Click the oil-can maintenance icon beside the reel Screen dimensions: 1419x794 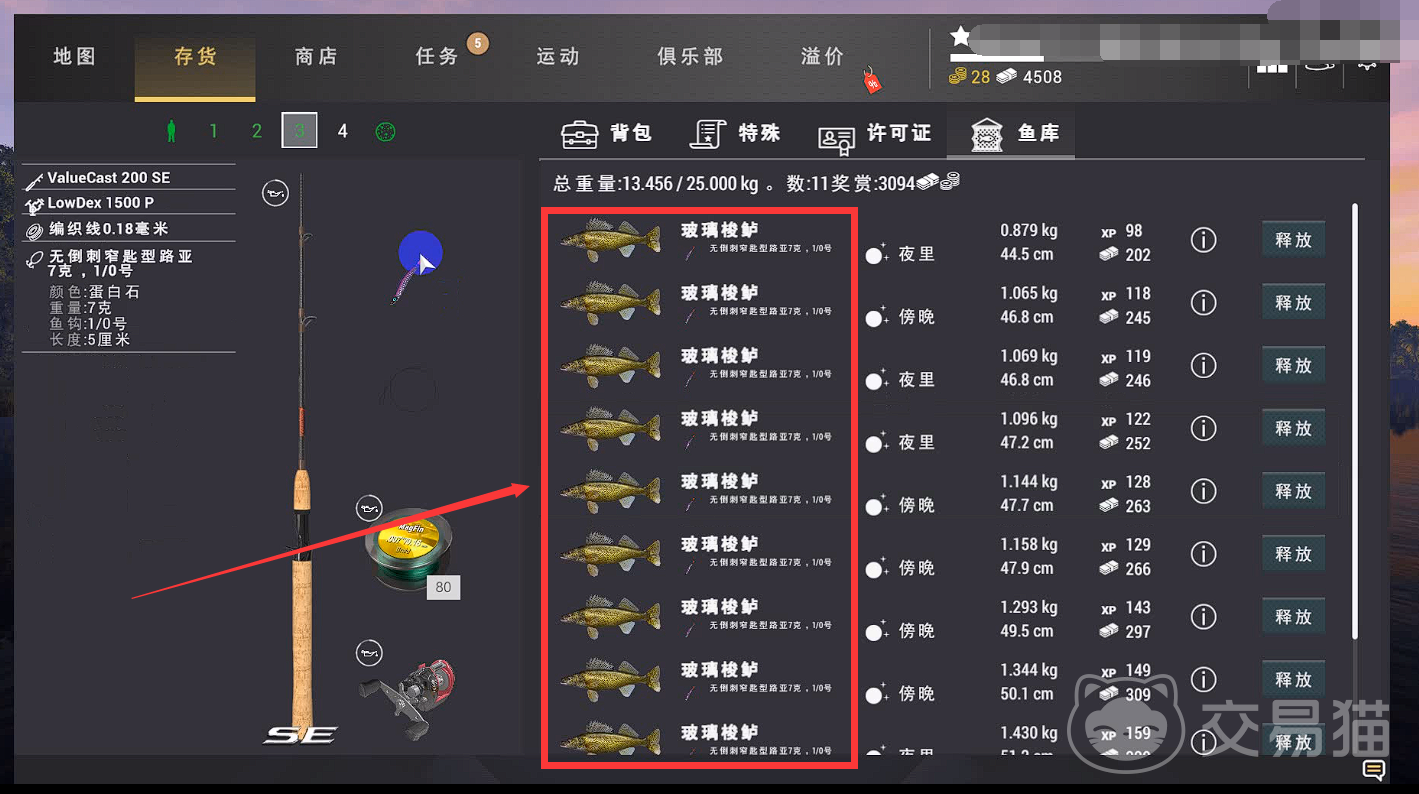coord(369,654)
